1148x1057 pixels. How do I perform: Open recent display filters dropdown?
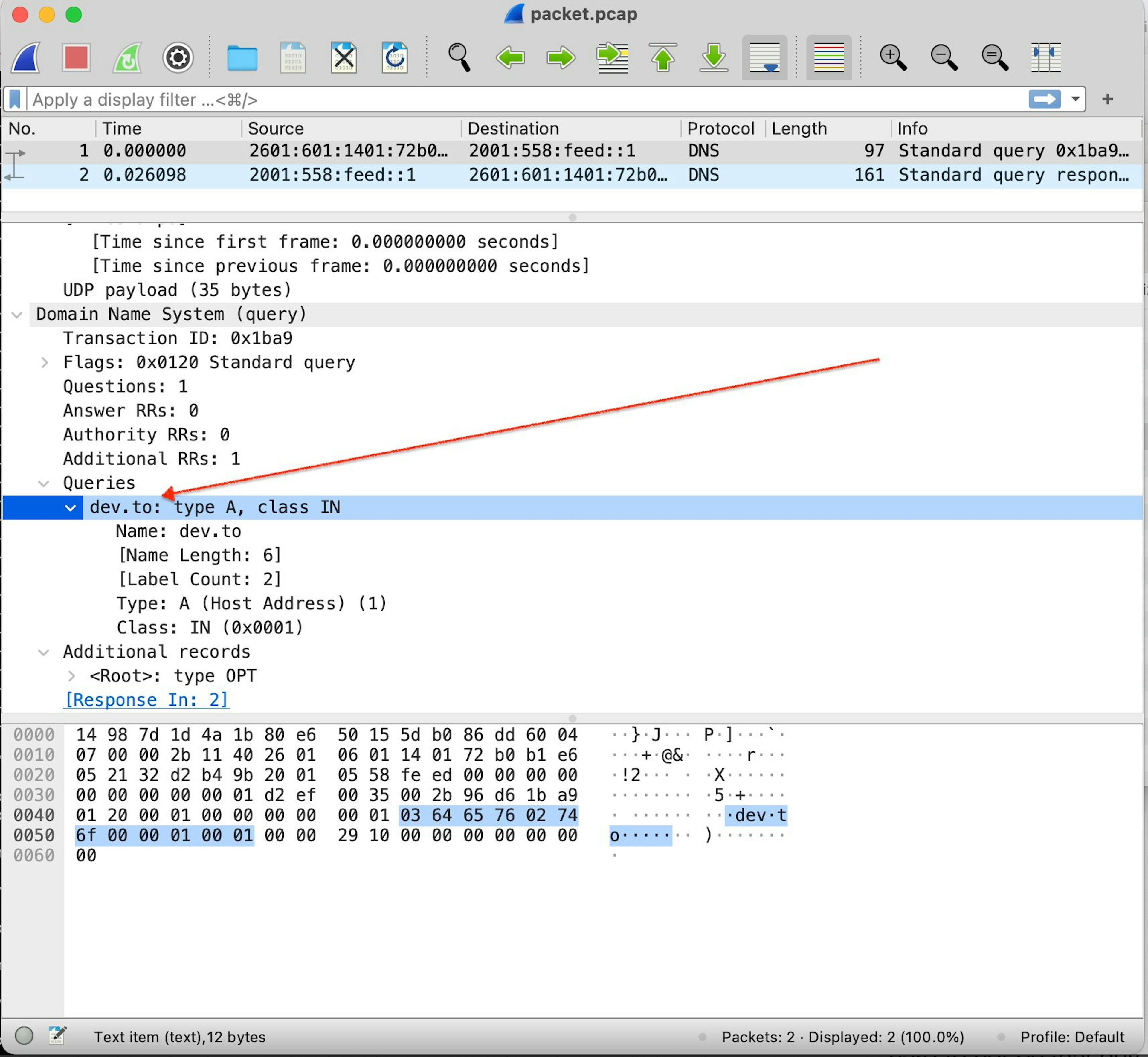(x=1075, y=100)
